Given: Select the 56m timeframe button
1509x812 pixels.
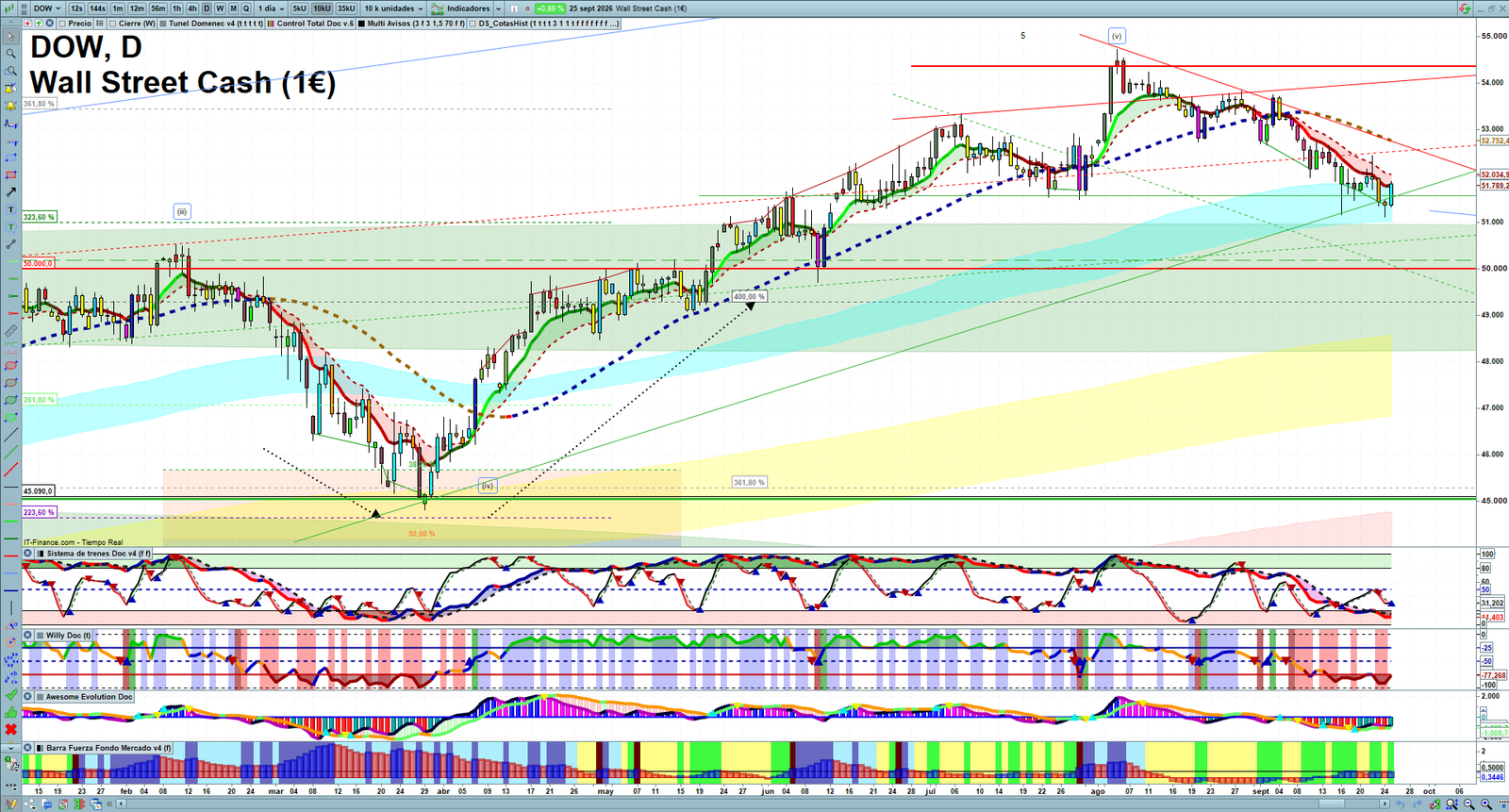Looking at the screenshot, I should (x=158, y=8).
